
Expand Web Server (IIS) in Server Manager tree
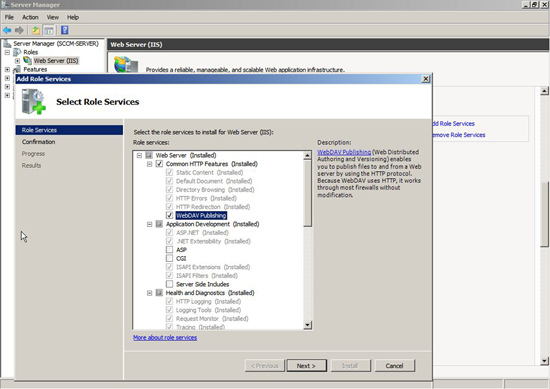click(x=17, y=61)
